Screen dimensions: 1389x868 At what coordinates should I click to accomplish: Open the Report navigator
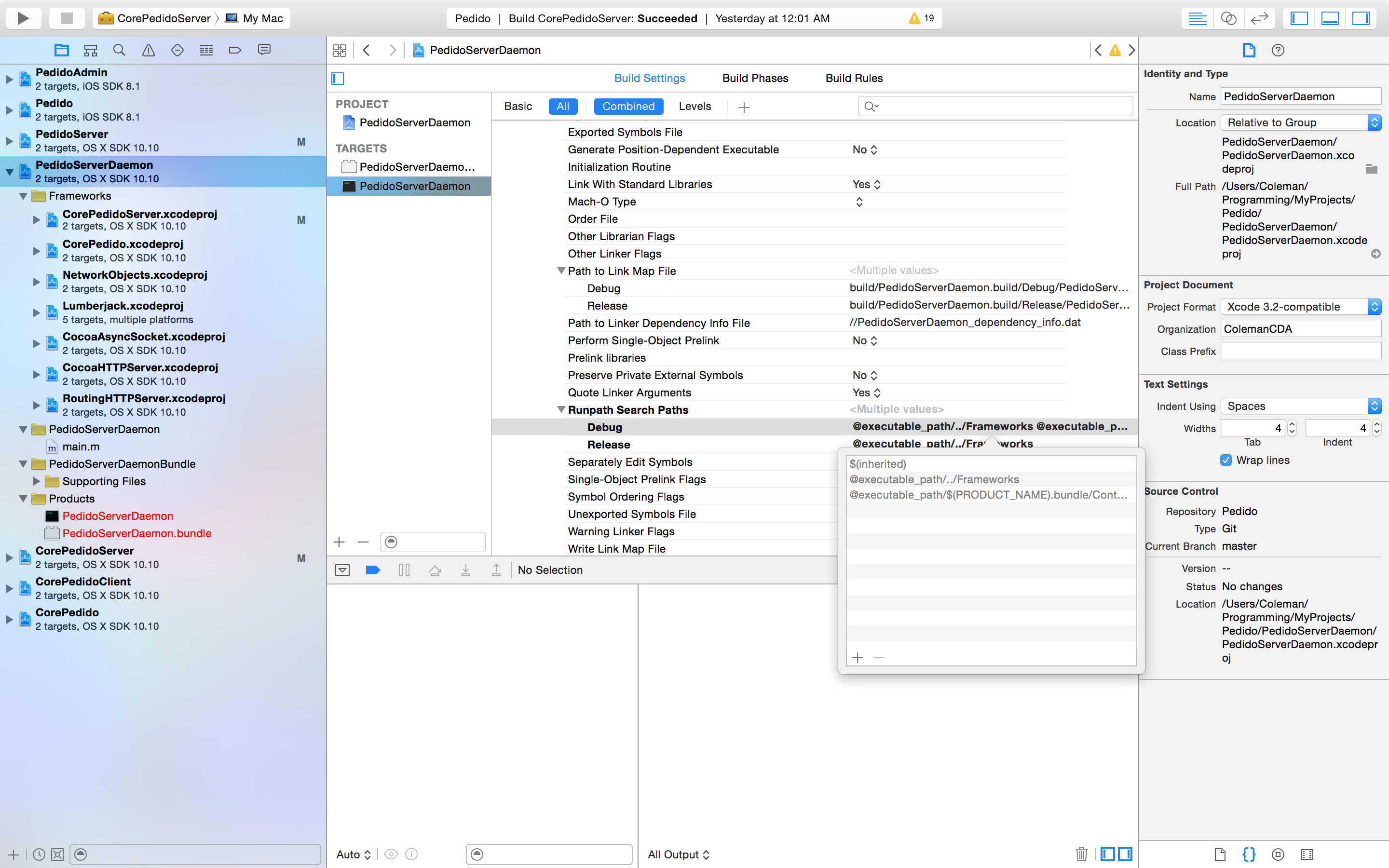(x=264, y=51)
